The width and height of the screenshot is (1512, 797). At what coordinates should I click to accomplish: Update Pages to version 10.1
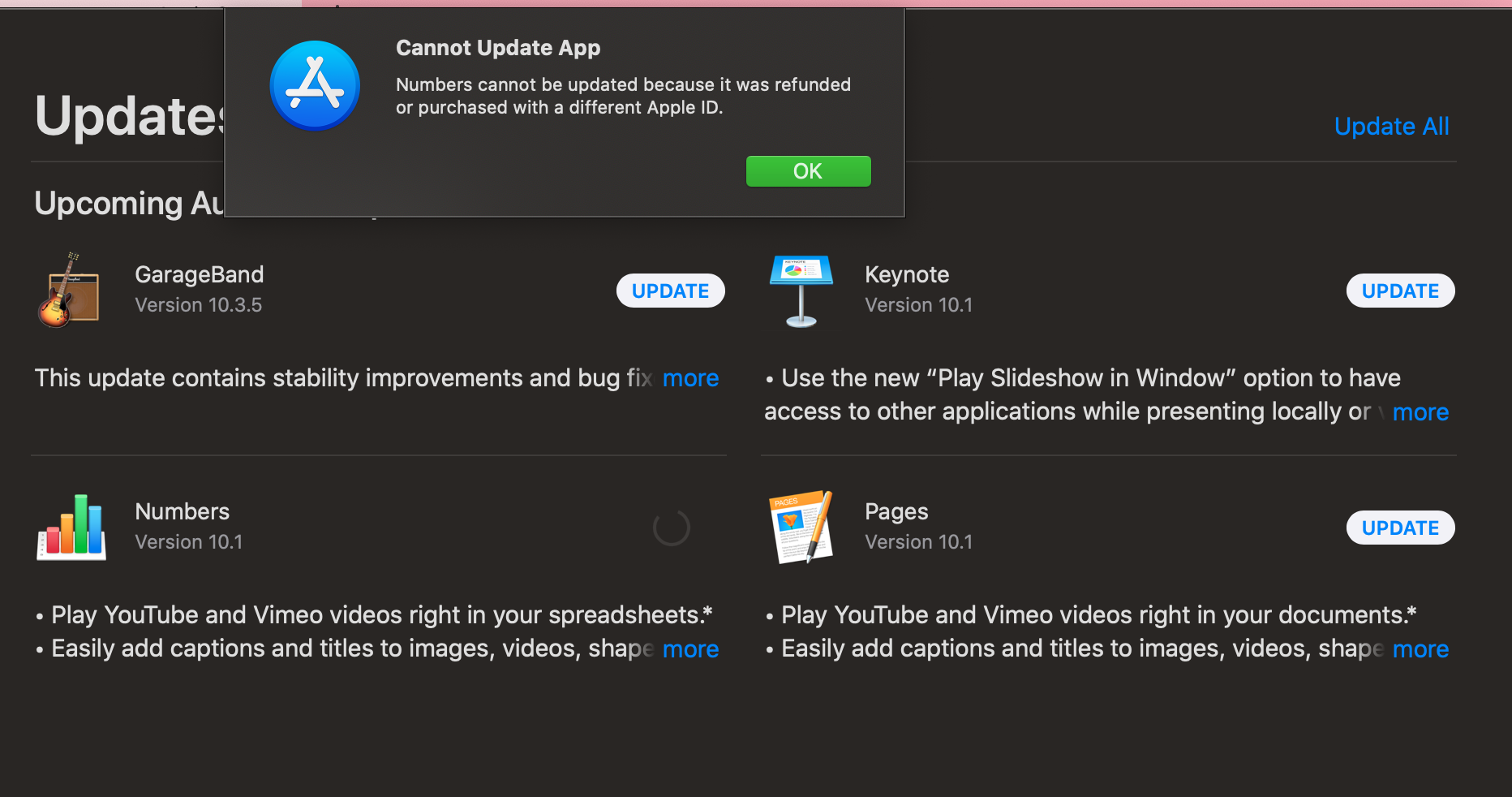pos(1400,528)
